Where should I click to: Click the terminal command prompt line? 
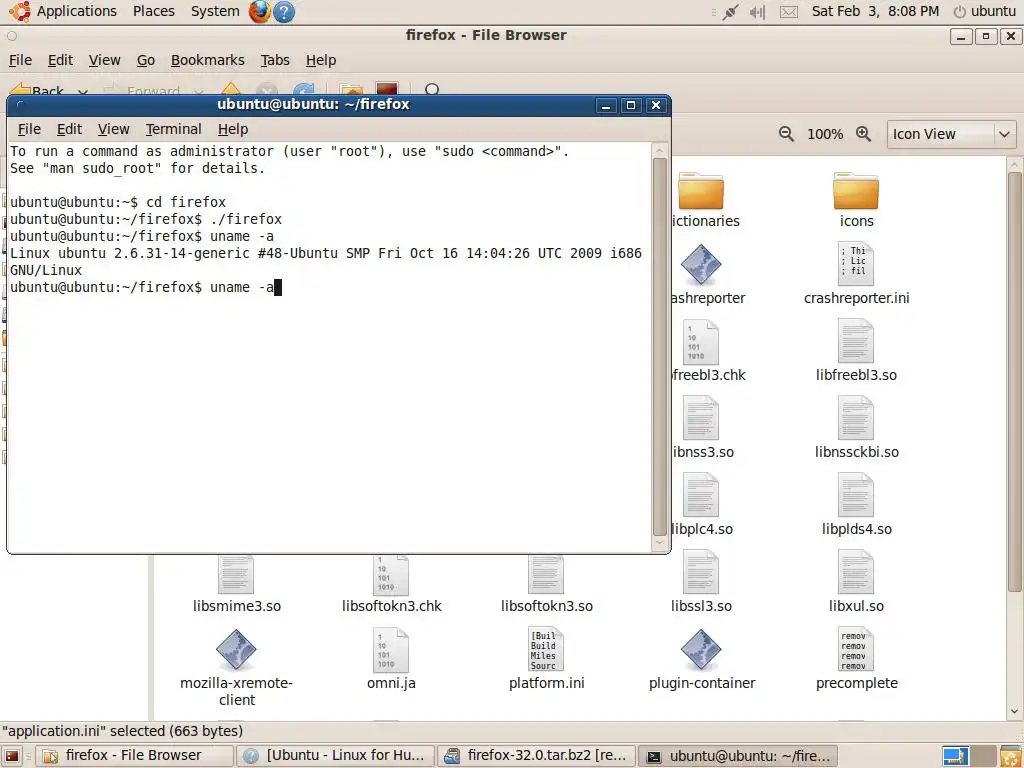pyautogui.click(x=146, y=287)
